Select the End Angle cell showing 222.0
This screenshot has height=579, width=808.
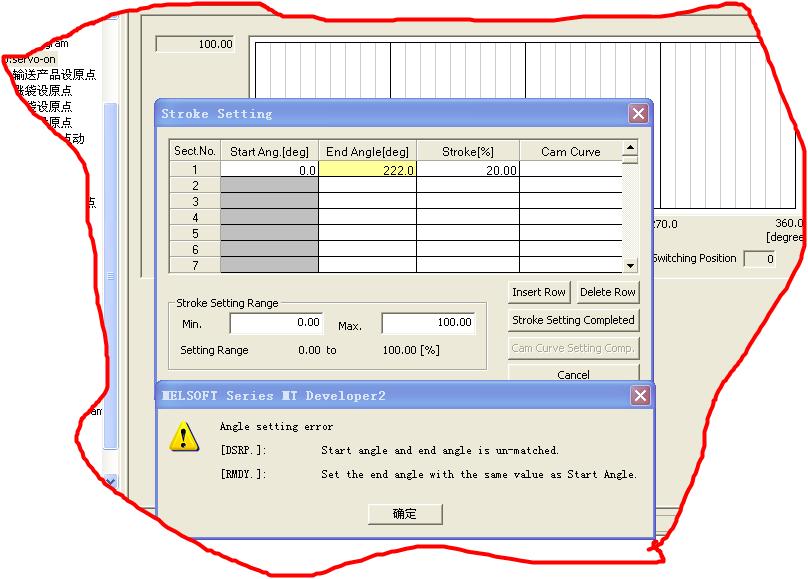367,170
